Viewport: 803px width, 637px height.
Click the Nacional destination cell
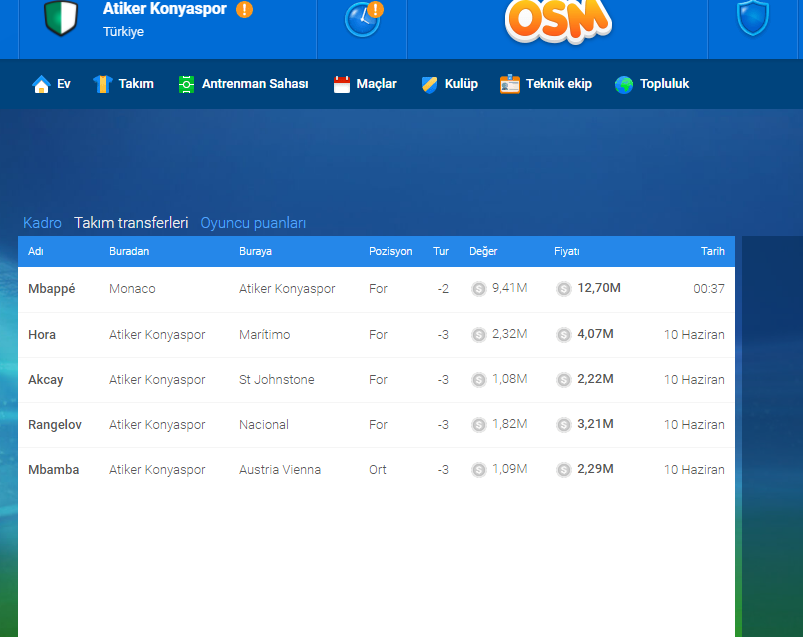(264, 425)
